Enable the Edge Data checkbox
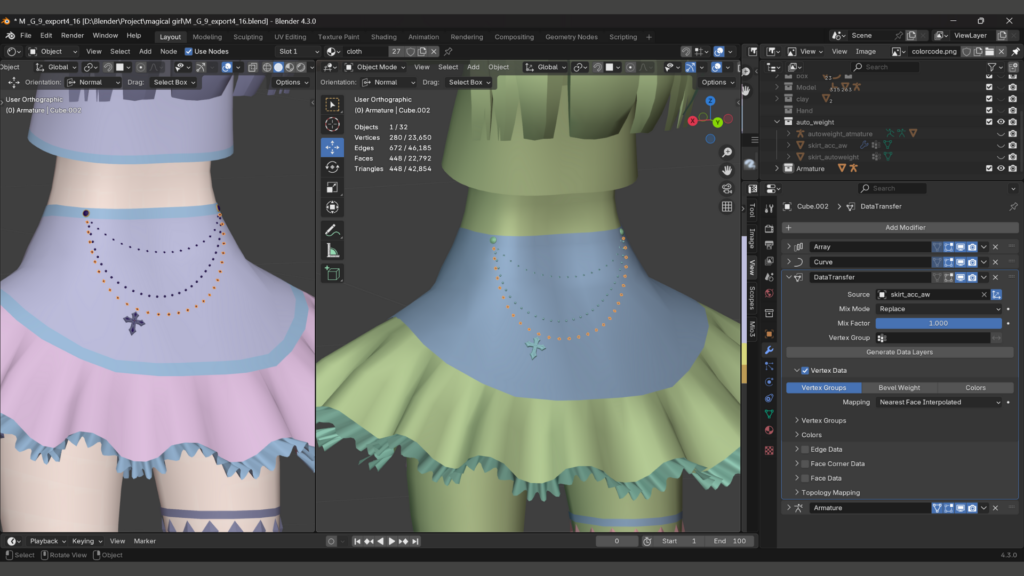This screenshot has height=576, width=1024. (805, 450)
